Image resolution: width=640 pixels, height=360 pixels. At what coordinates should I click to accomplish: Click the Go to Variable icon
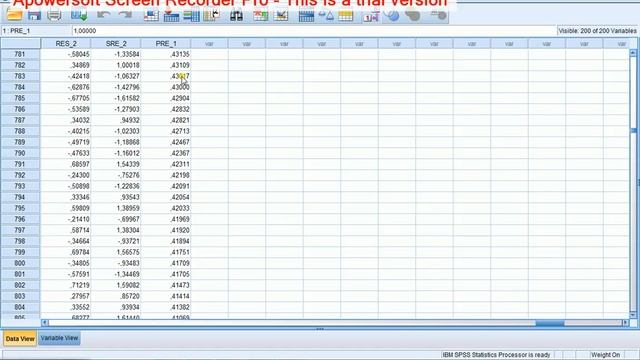pos(171,16)
